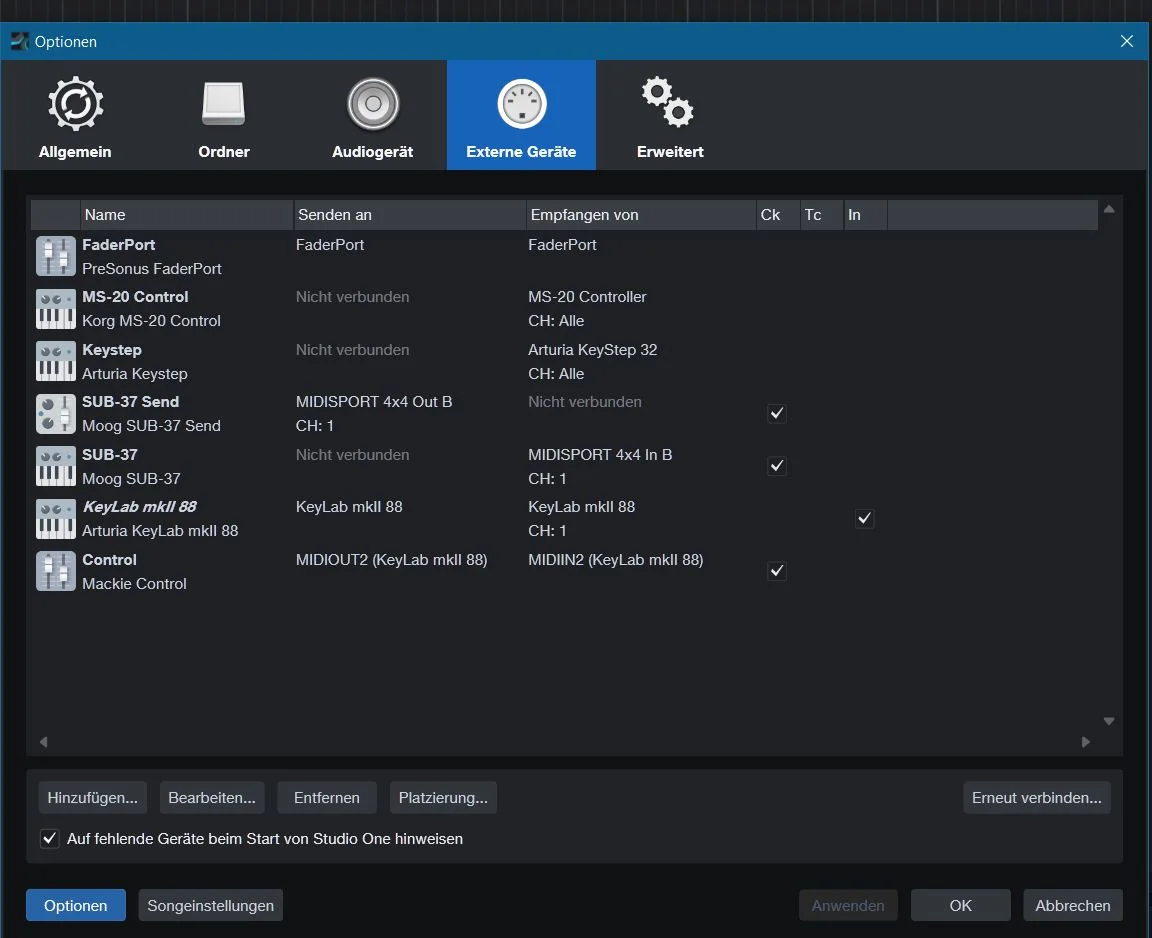Toggle In checkbox for KeyLab mkII 88
1152x938 pixels.
(865, 519)
